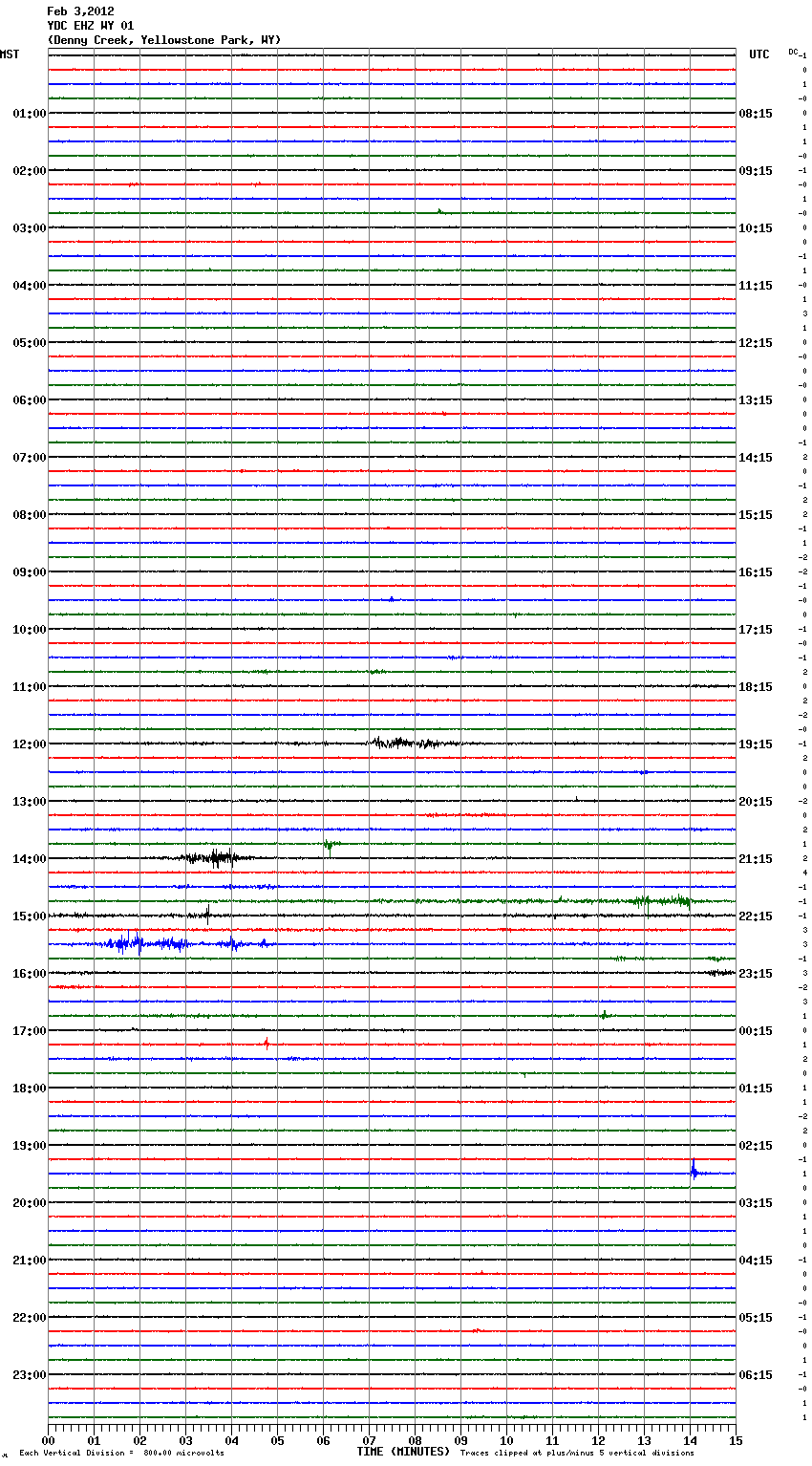Click the 10:15 UTC time label
The height and width of the screenshot is (1466, 812).
(756, 227)
